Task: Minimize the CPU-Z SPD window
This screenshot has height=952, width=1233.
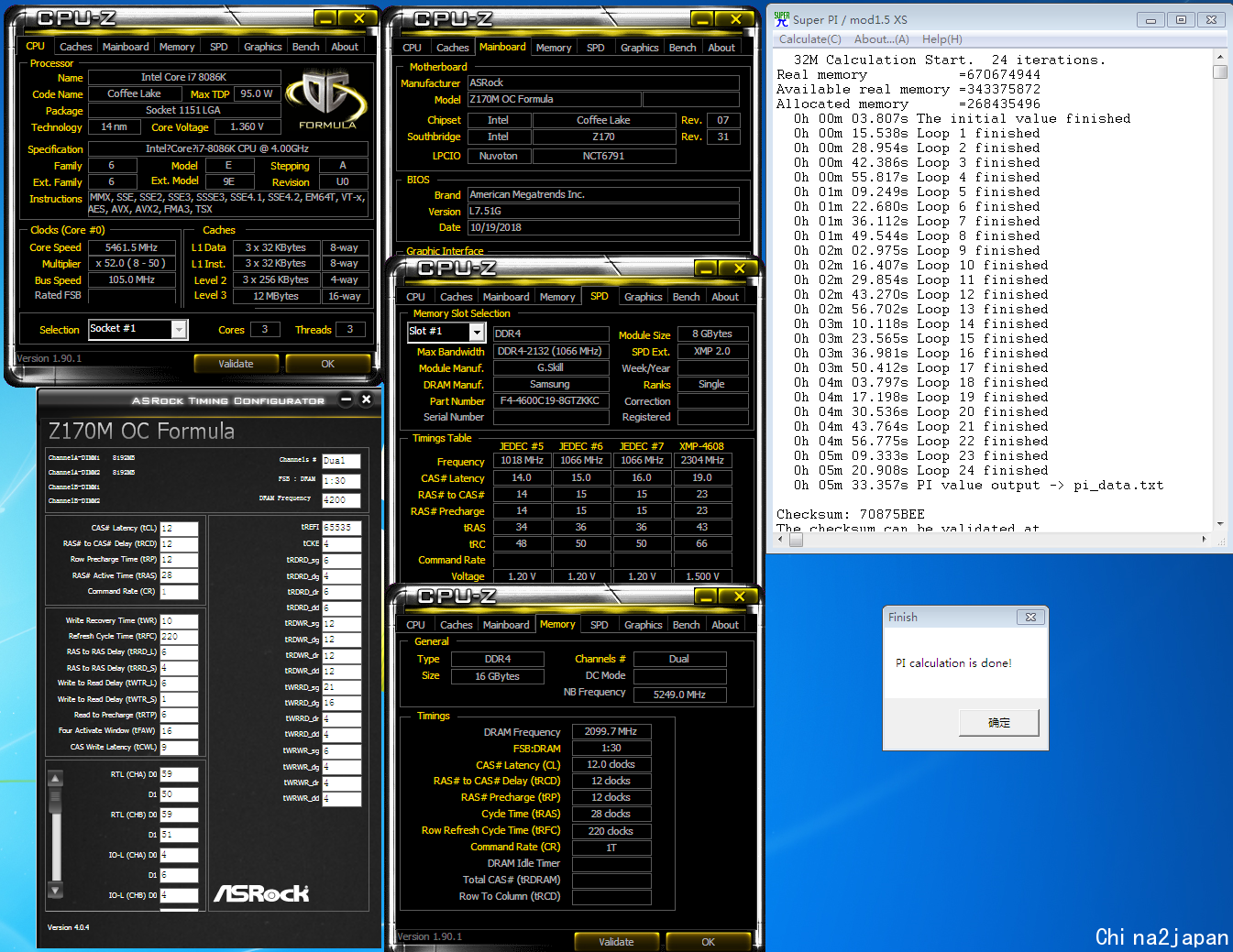Action: click(x=706, y=268)
